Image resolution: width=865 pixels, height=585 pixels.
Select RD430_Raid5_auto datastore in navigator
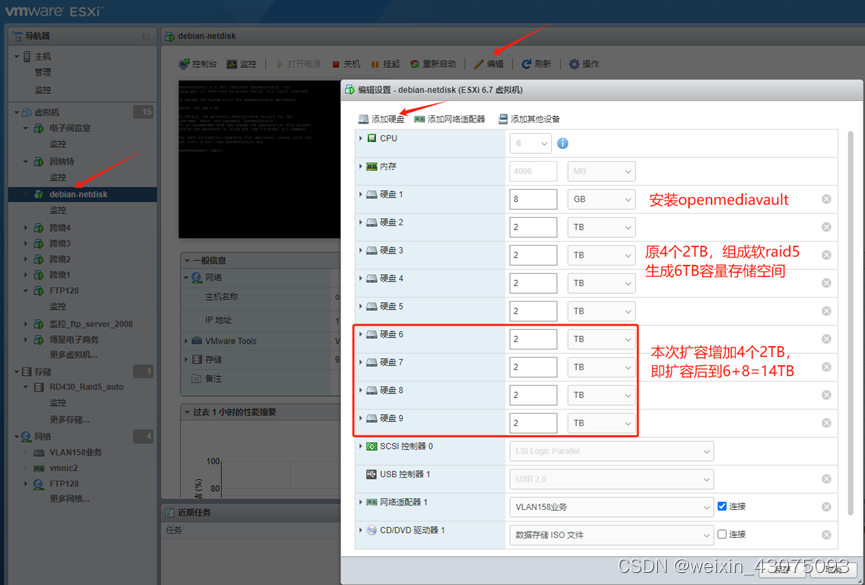[87, 387]
